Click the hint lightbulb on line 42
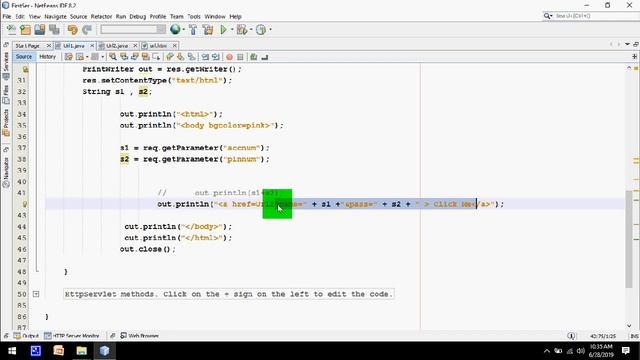The width and height of the screenshot is (640, 360). 25,204
